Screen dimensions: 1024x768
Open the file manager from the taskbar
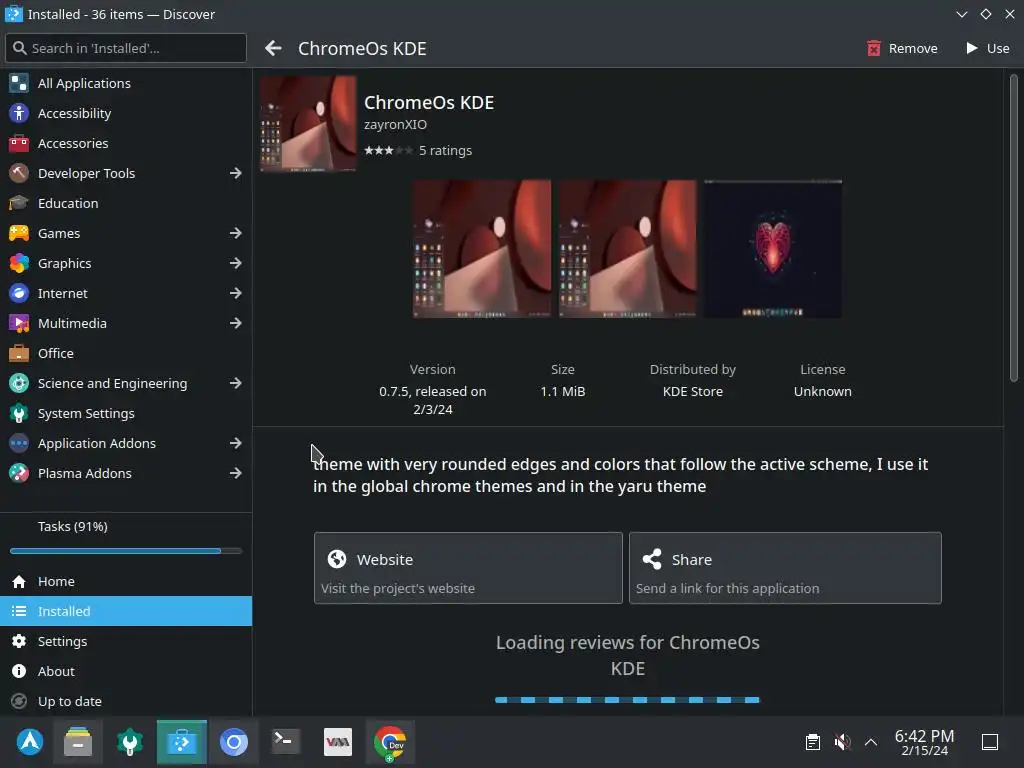78,742
